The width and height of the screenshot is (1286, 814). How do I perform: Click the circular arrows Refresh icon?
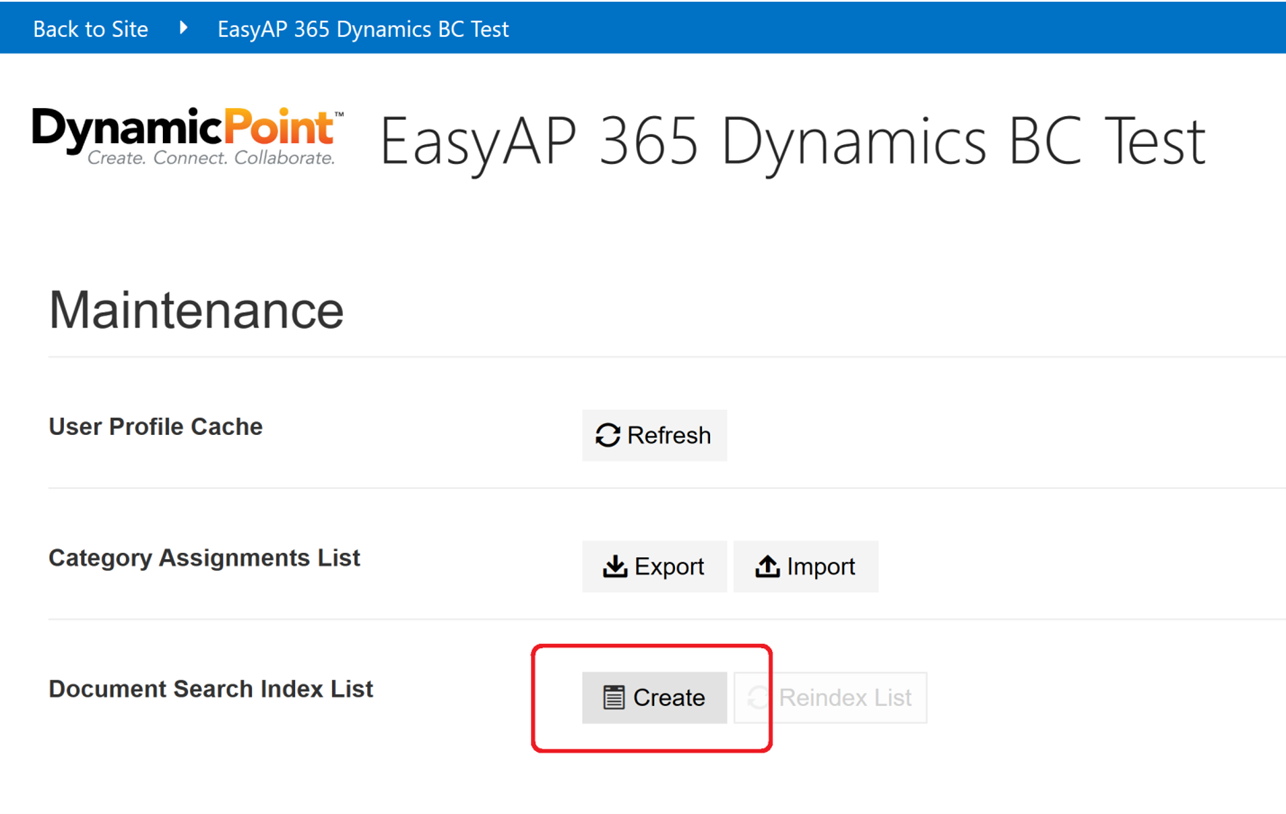click(608, 435)
